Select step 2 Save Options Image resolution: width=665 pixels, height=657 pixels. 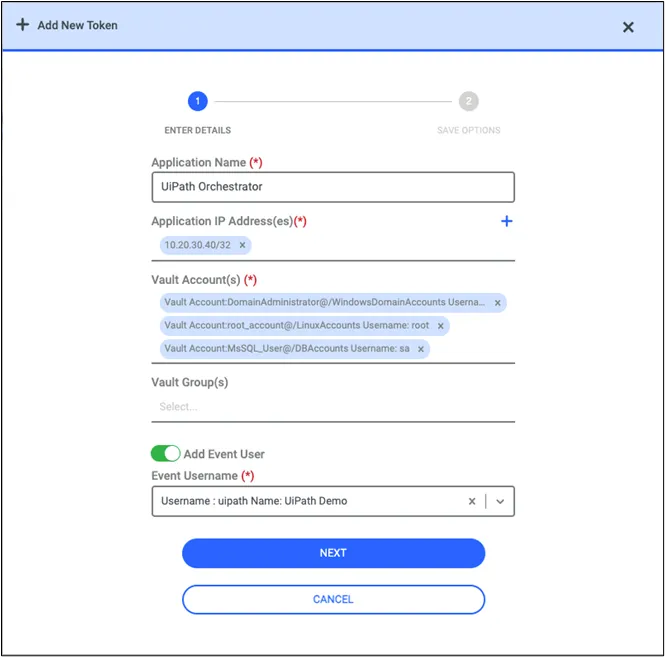pyautogui.click(x=469, y=101)
